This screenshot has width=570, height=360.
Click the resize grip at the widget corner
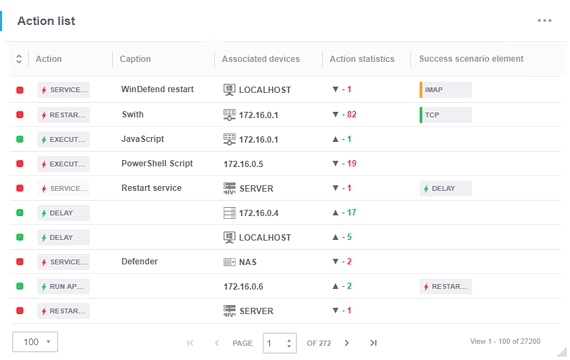point(562,352)
